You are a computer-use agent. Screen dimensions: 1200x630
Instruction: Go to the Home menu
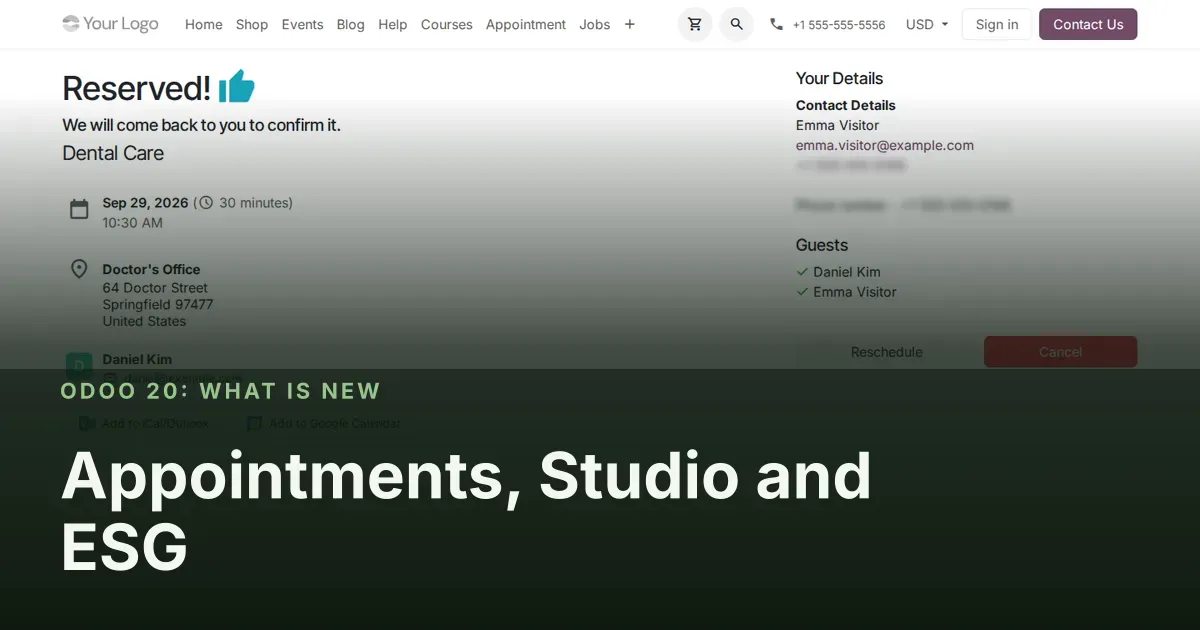[204, 24]
